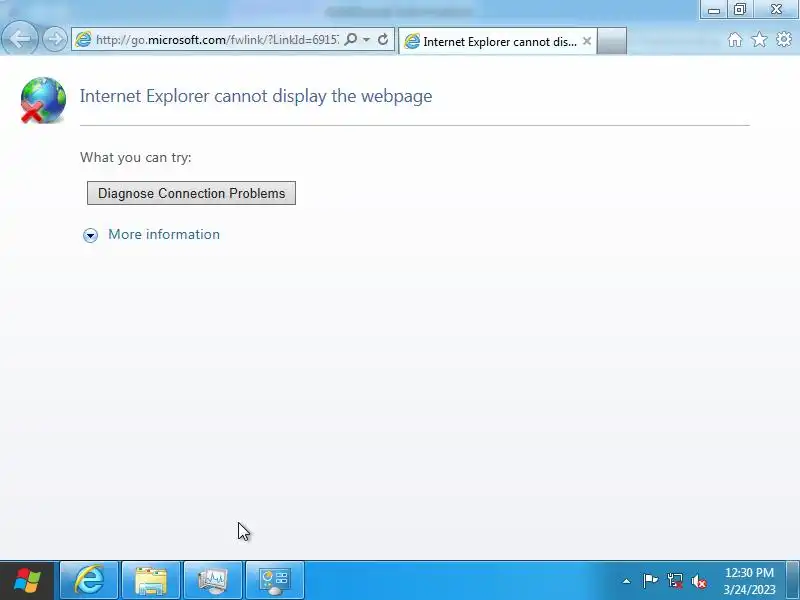Image resolution: width=800 pixels, height=600 pixels.
Task: Open Windows Explorer from taskbar
Action: [151, 580]
